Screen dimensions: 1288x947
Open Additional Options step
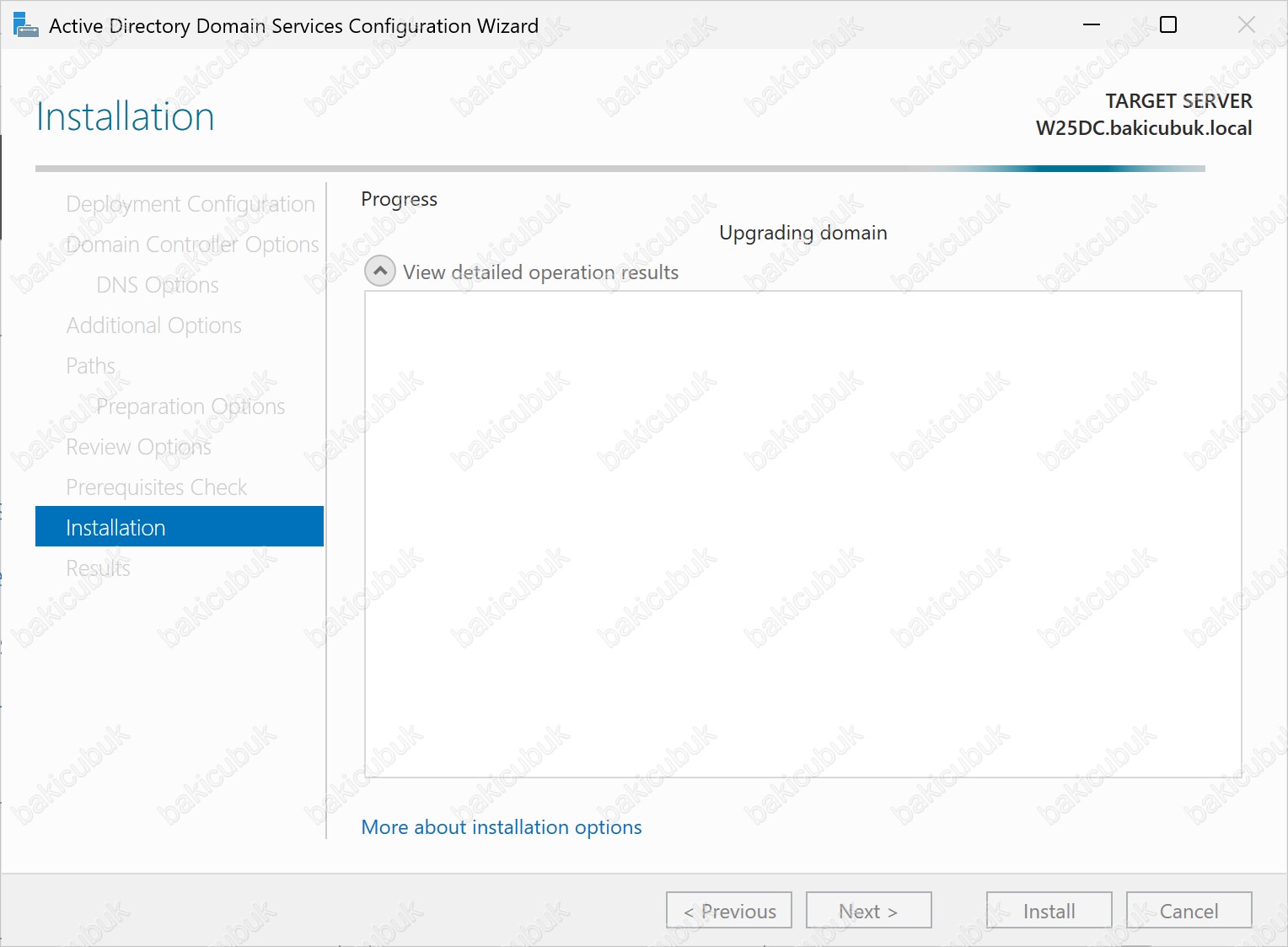click(154, 326)
